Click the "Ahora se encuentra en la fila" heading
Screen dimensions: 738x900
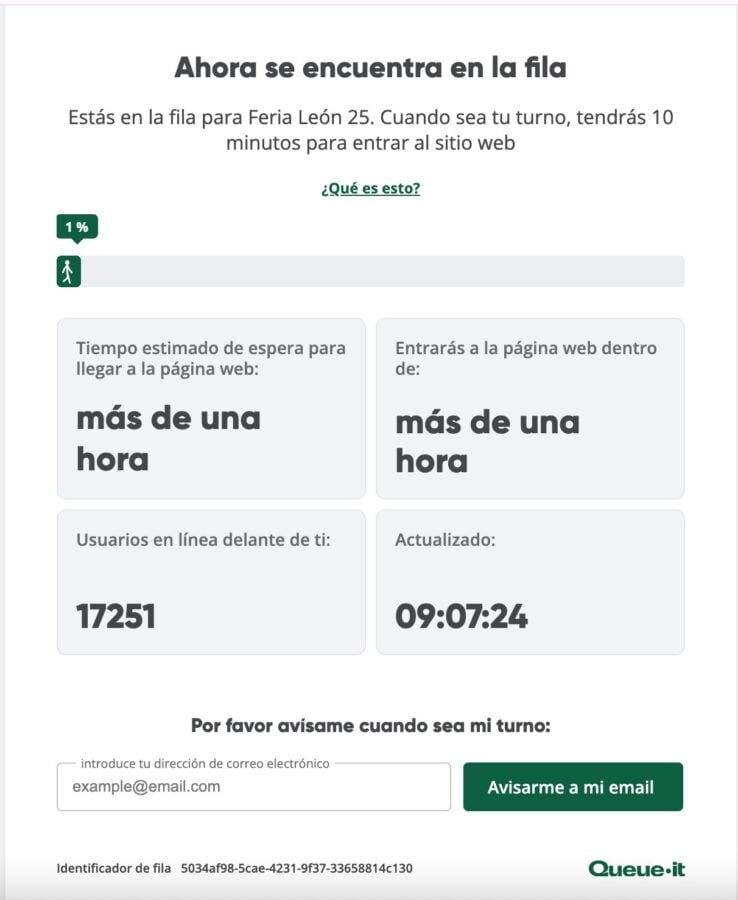point(370,67)
